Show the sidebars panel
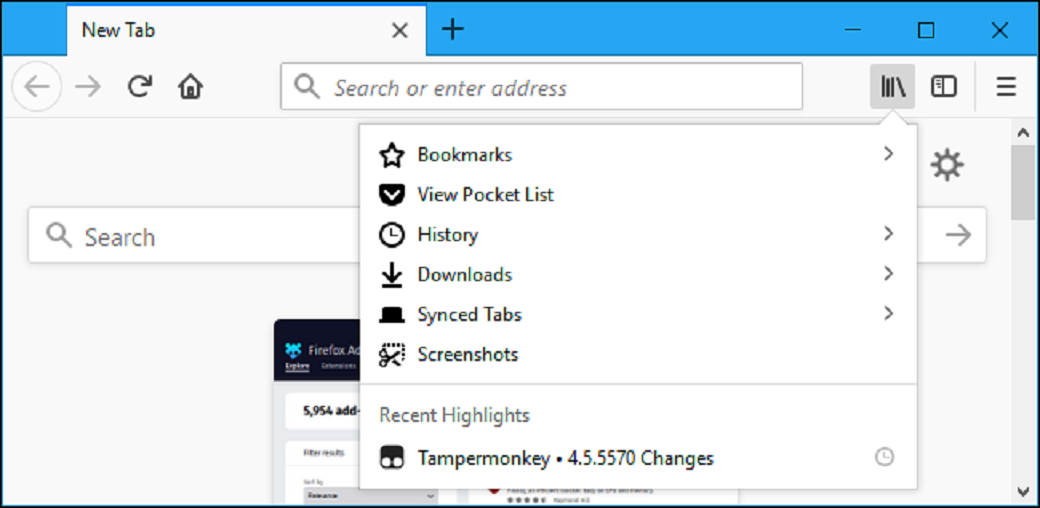 click(943, 86)
